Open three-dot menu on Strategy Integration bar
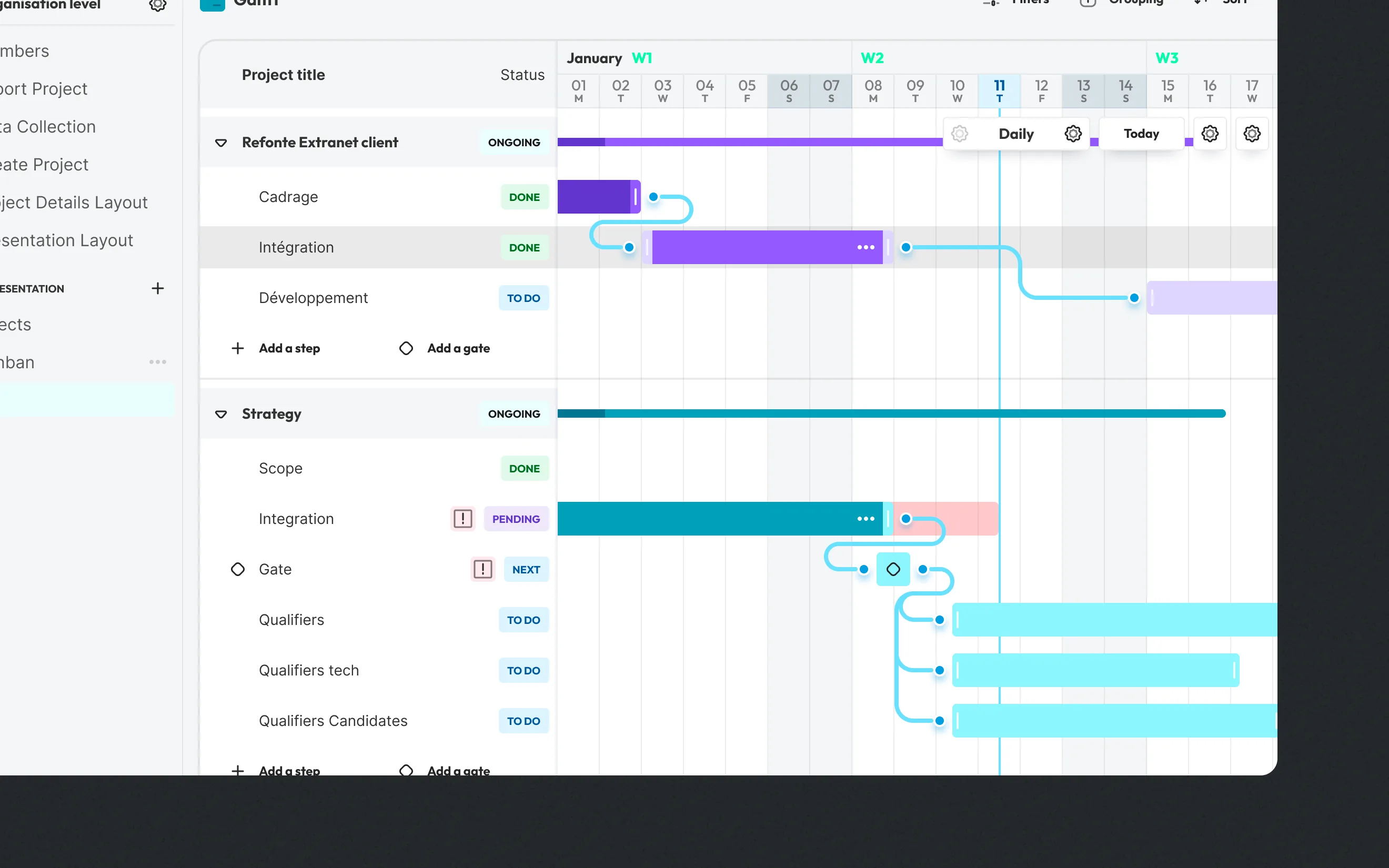 point(865,519)
